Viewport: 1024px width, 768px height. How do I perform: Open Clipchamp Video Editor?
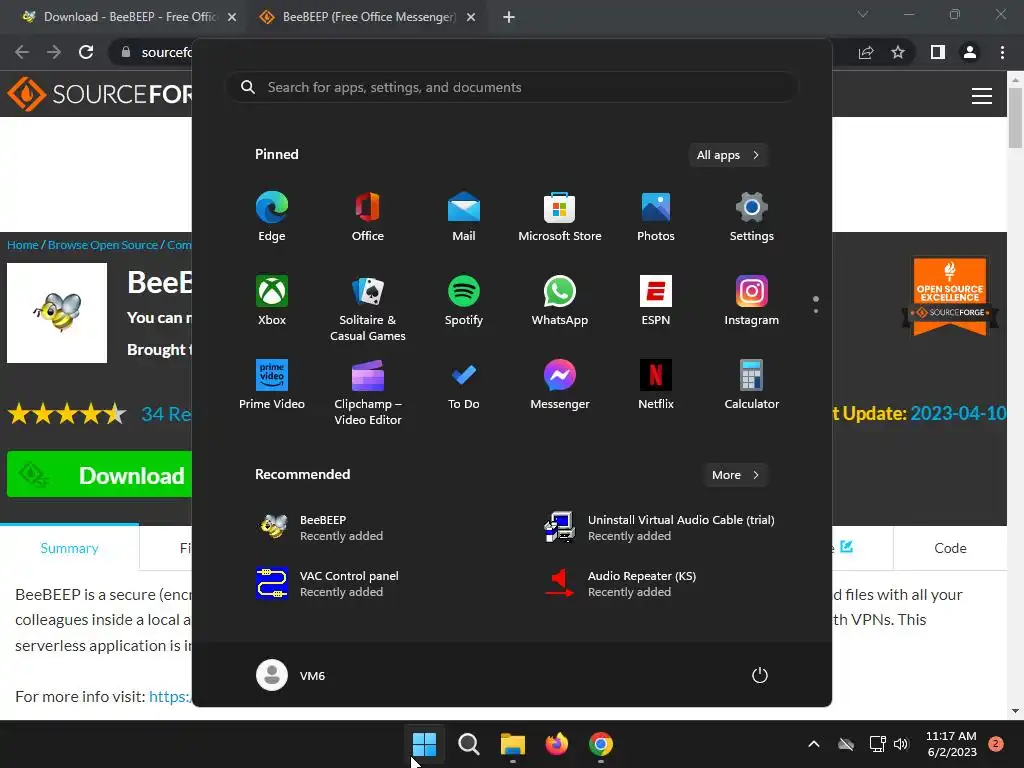368,392
